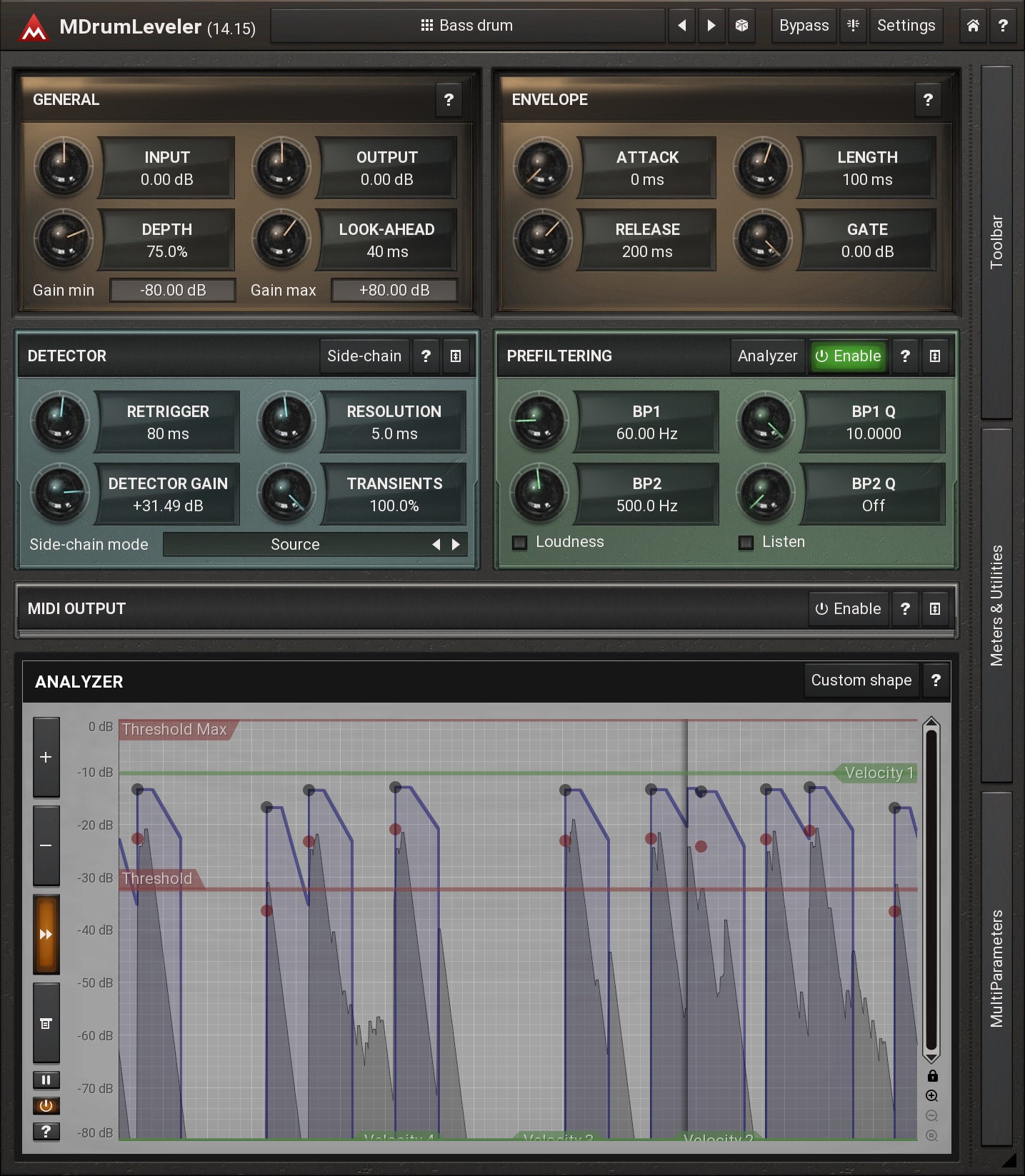Open the Bass drum preset selector
Viewport: 1025px width, 1176px height.
[x=467, y=26]
